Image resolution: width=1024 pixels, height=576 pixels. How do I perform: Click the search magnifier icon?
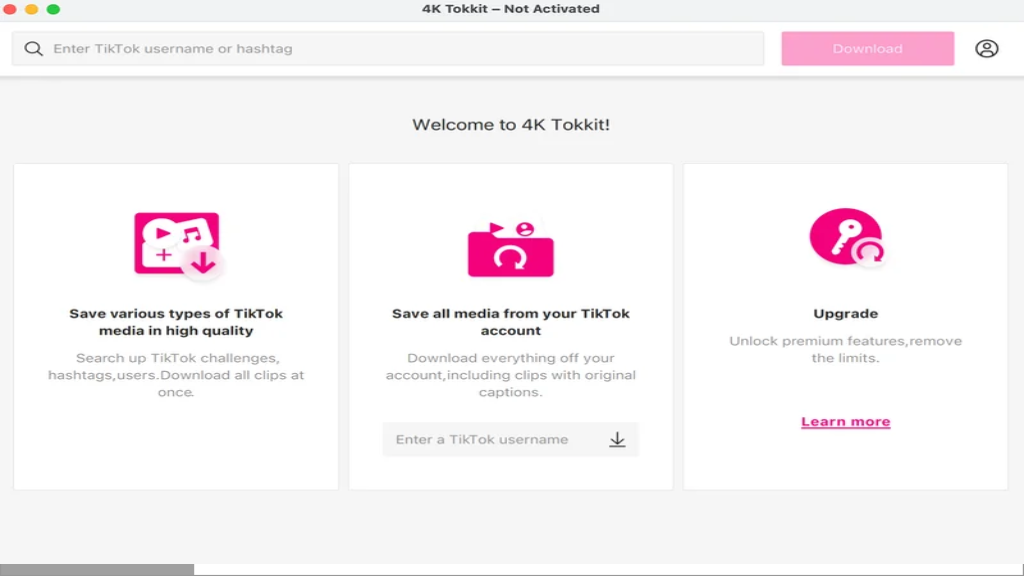33,48
